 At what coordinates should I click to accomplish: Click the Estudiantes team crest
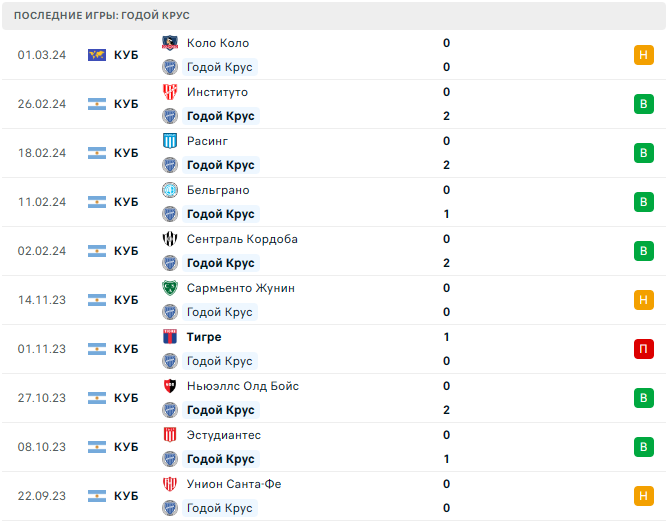[169, 435]
